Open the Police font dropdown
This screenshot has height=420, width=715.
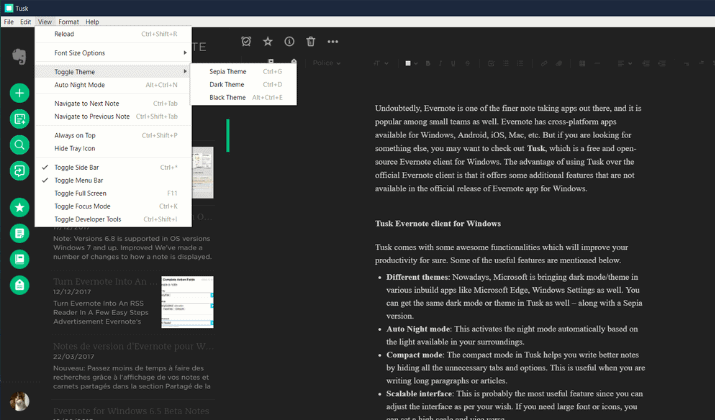326,63
